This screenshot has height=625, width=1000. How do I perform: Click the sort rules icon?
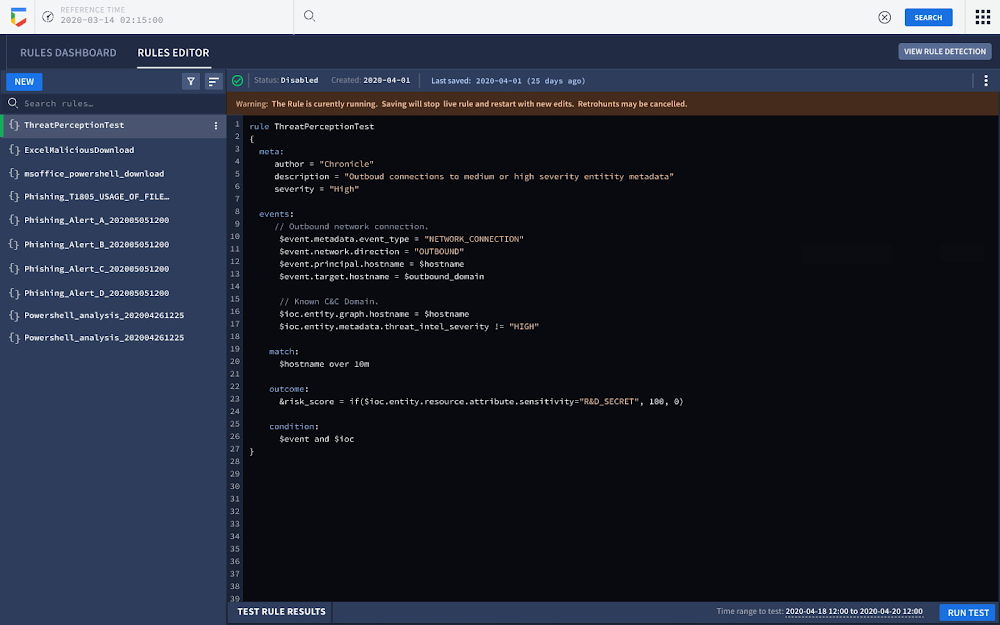pyautogui.click(x=213, y=82)
